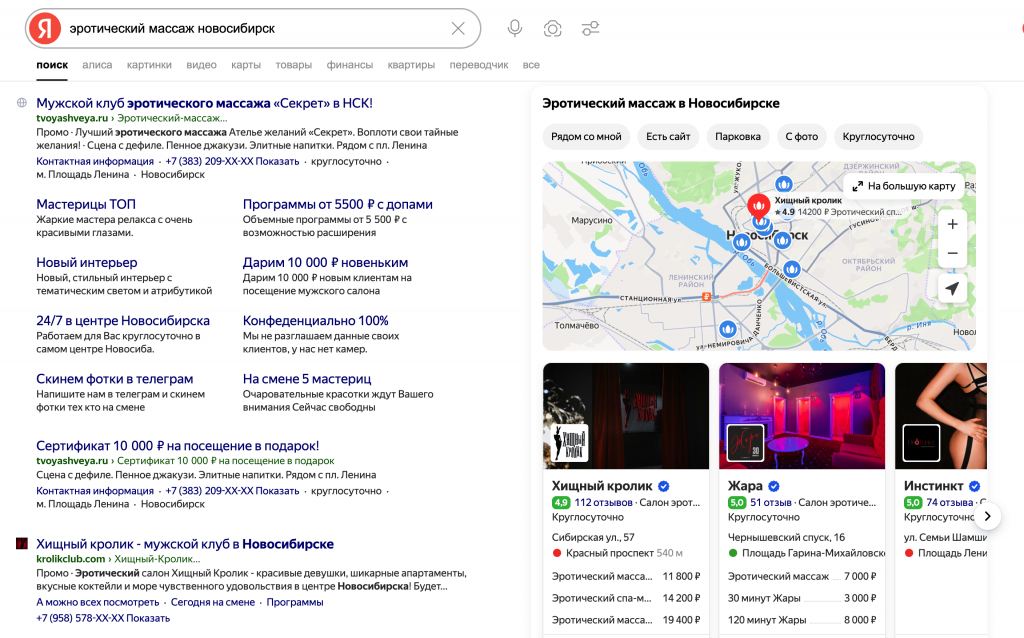Screen dimensions: 1024x638
Task: Click the map geolocation arrow icon
Action: tap(952, 289)
